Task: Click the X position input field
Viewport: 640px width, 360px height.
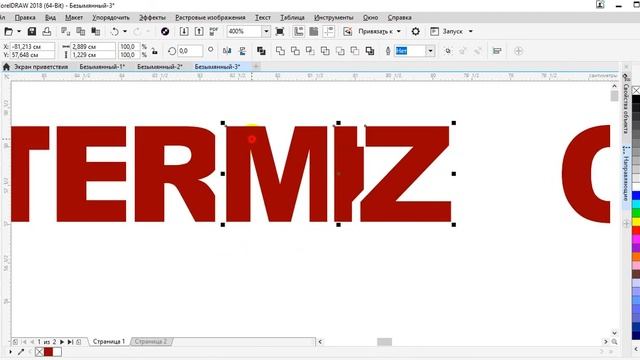Action: tap(33, 47)
